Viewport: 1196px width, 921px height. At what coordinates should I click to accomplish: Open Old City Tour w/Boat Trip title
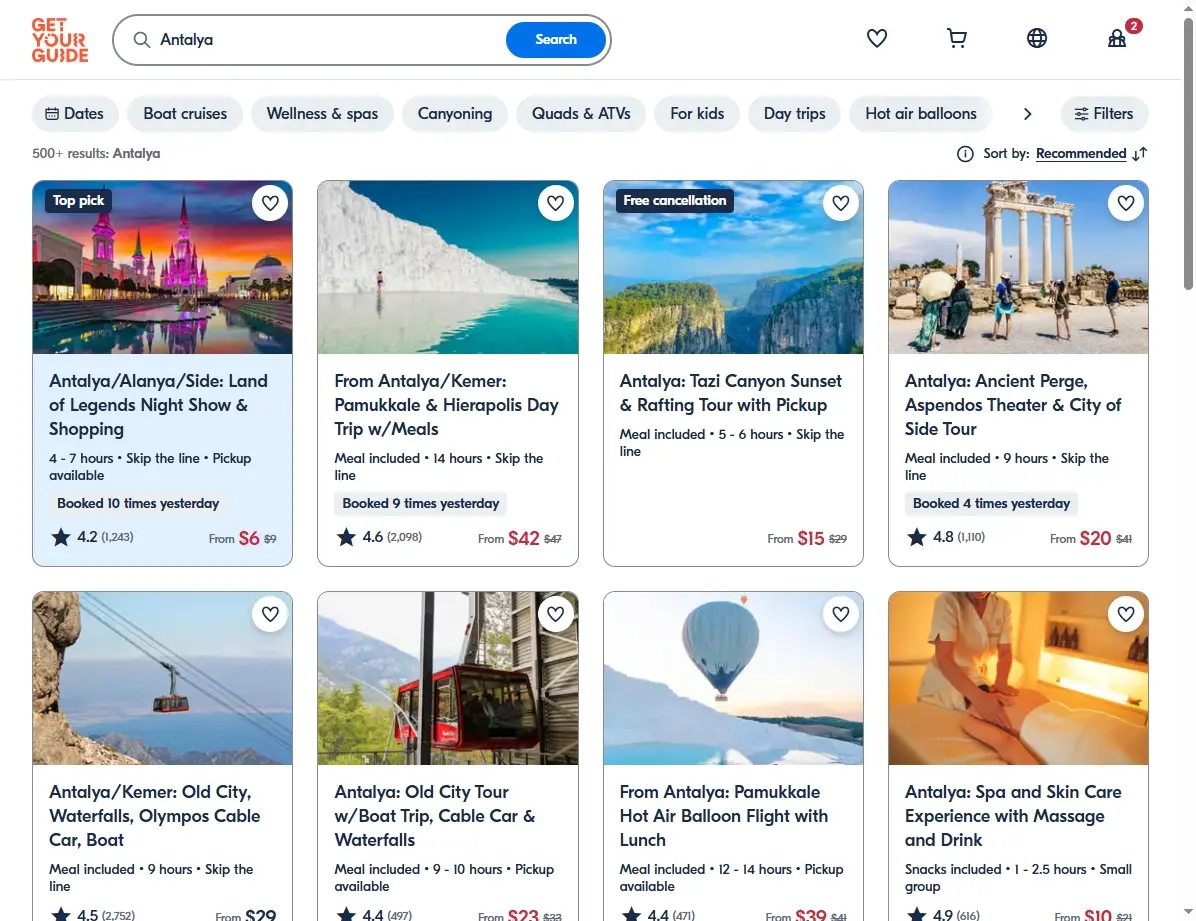[435, 816]
